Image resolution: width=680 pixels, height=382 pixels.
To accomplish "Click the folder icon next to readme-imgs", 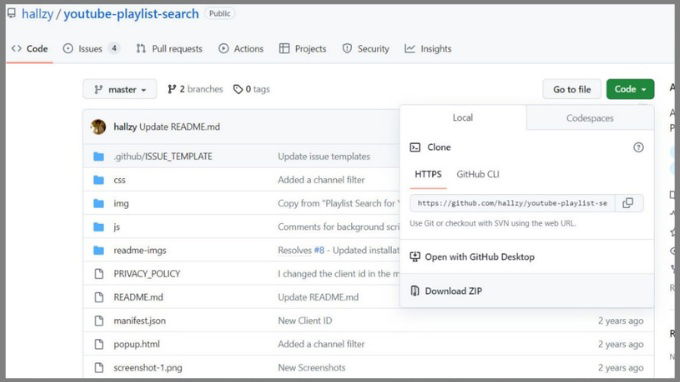I will [99, 250].
